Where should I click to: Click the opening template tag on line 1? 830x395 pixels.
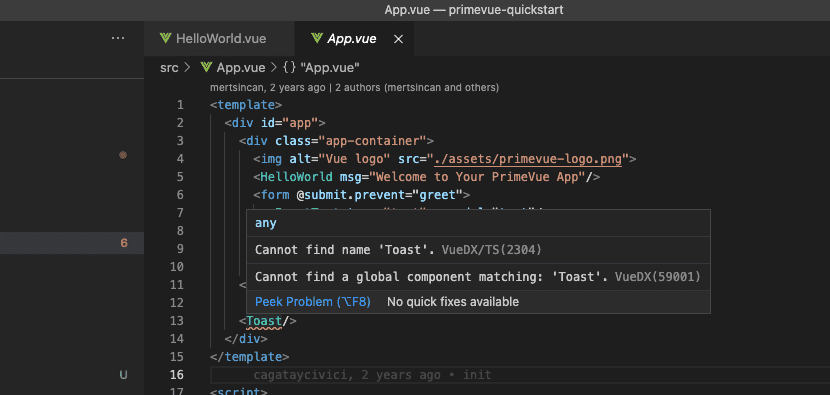point(246,104)
